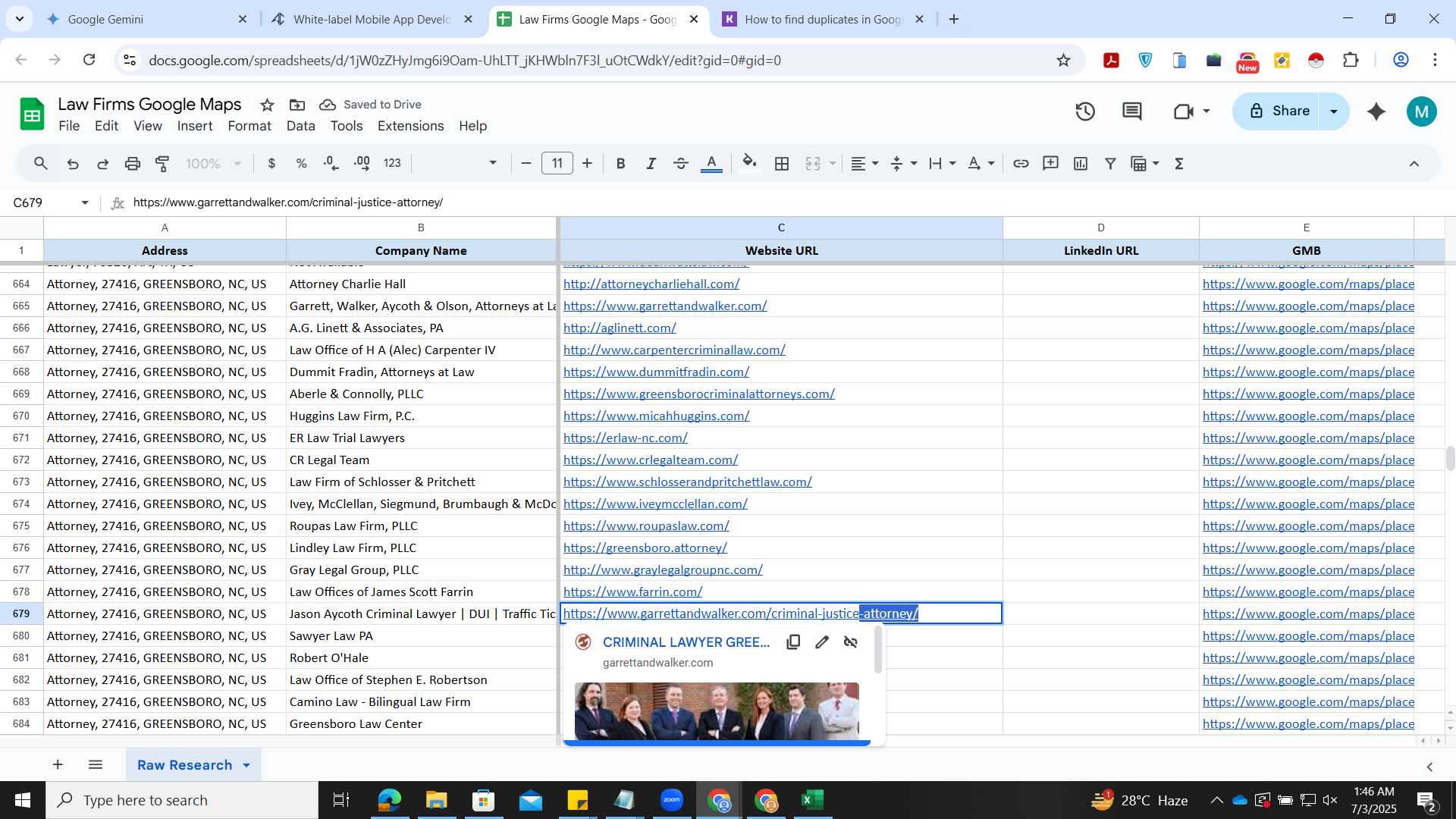This screenshot has width=1456, height=819.
Task: Open the File menu
Action: [69, 126]
